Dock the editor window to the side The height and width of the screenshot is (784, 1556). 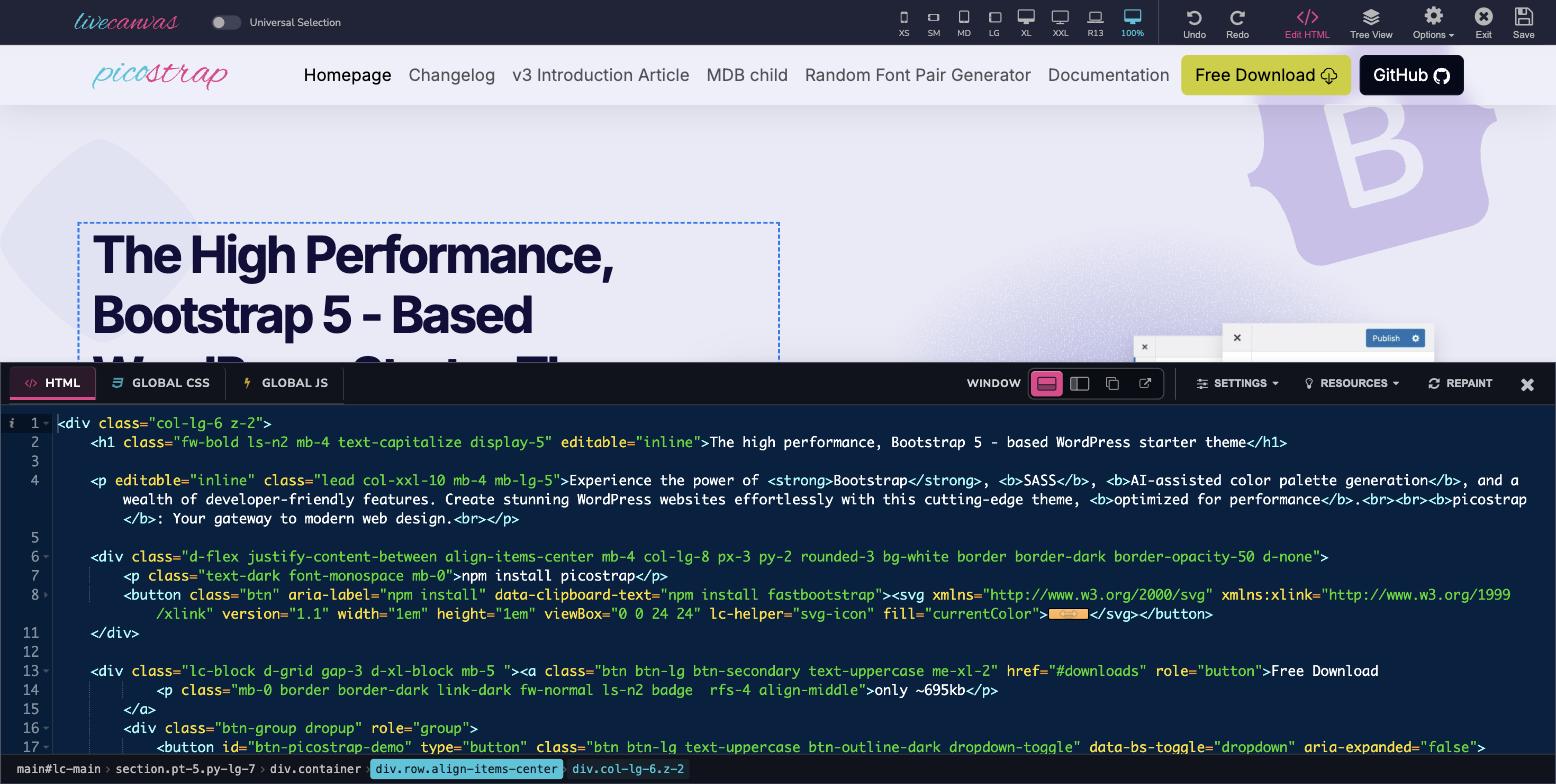(x=1079, y=384)
